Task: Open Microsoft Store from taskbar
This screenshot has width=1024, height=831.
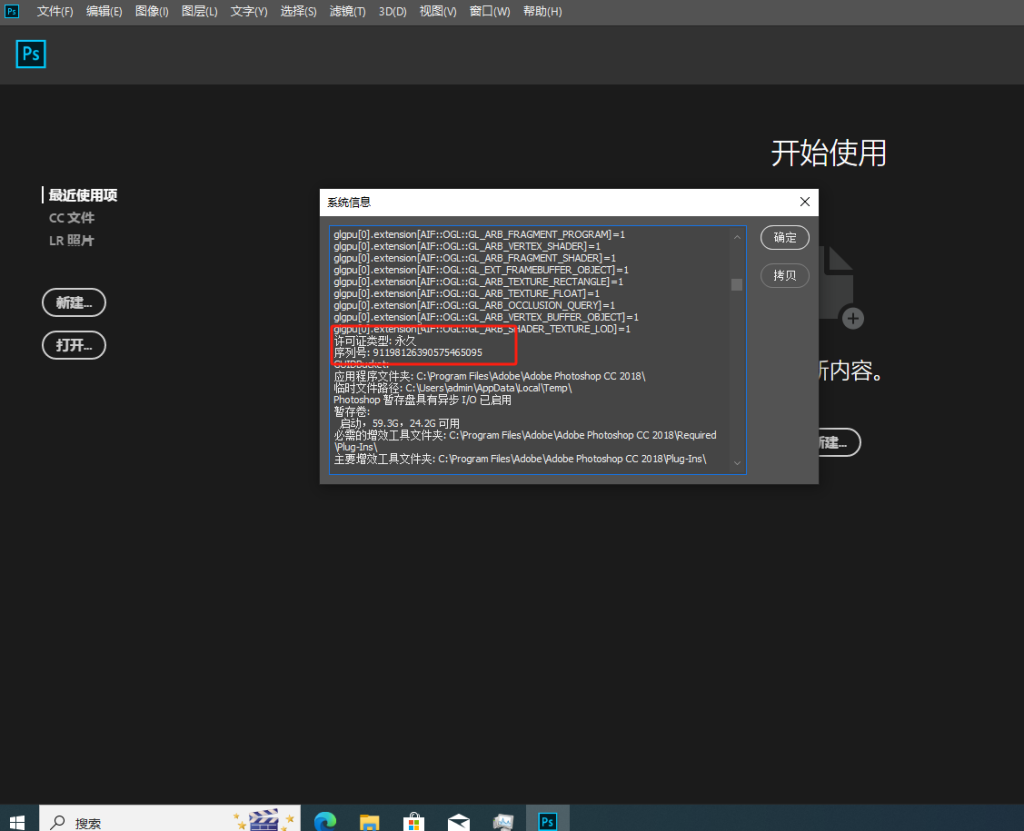Action: [x=414, y=821]
